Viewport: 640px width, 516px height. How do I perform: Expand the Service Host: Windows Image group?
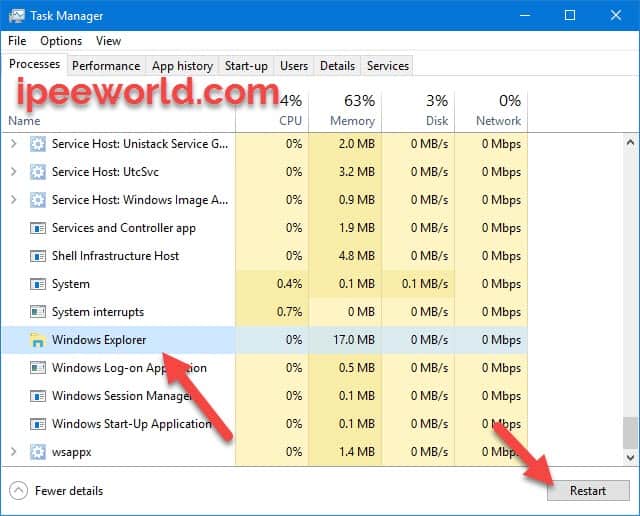click(x=13, y=200)
